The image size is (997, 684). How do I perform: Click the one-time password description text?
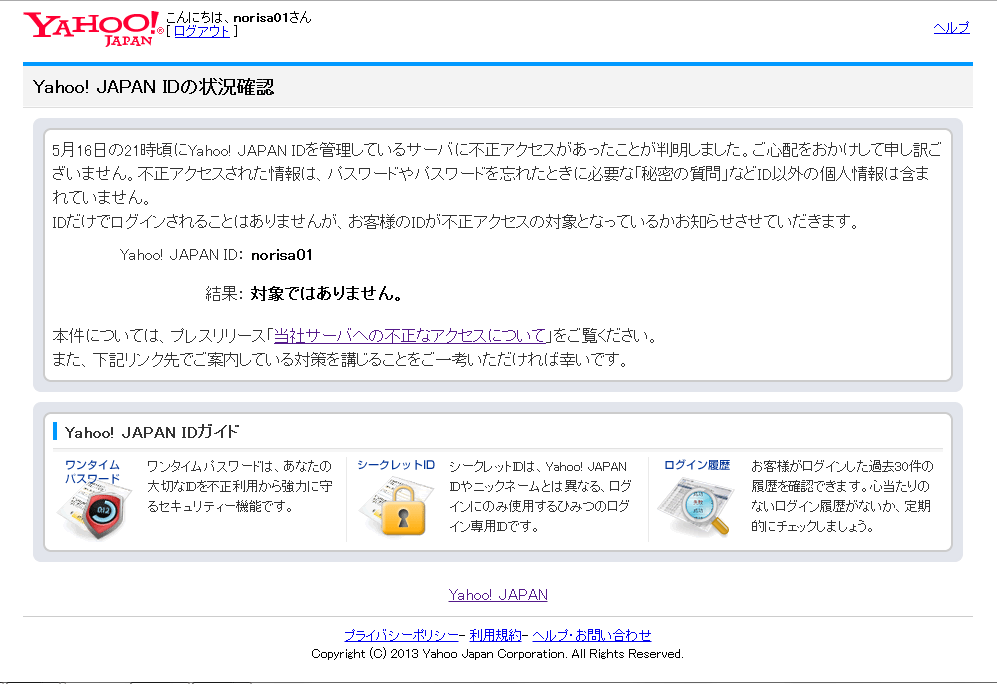pyautogui.click(x=240, y=486)
